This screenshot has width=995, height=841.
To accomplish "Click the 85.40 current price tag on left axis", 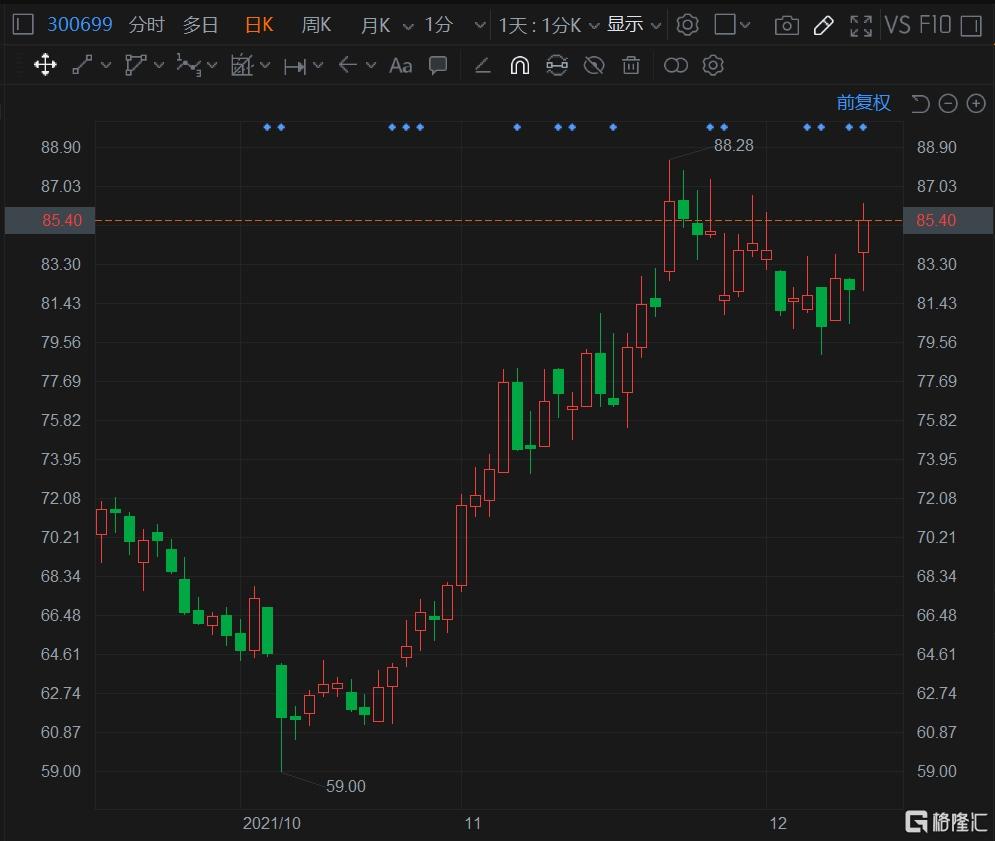I will tap(50, 220).
